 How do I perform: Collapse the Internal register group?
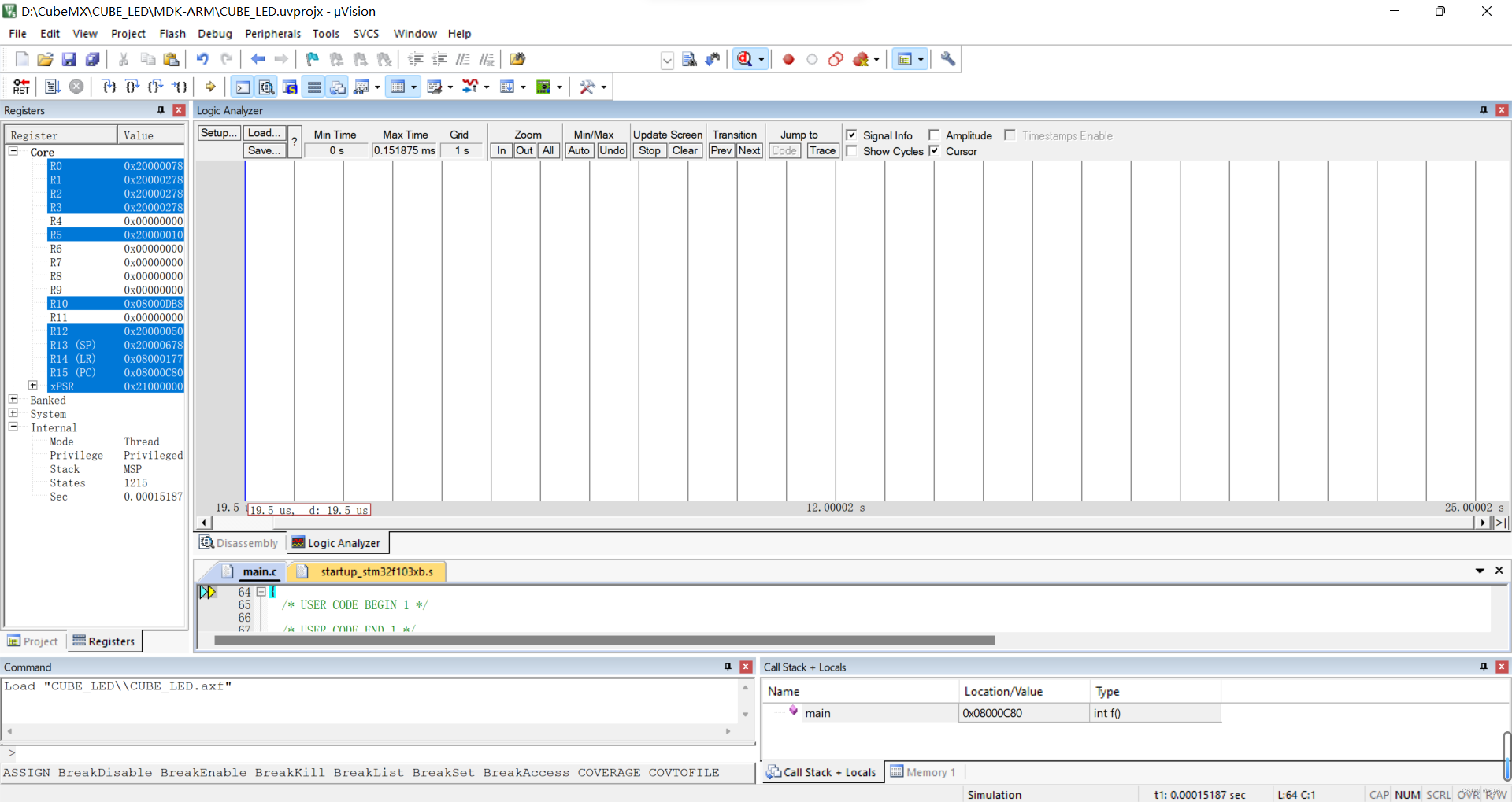pyautogui.click(x=13, y=427)
